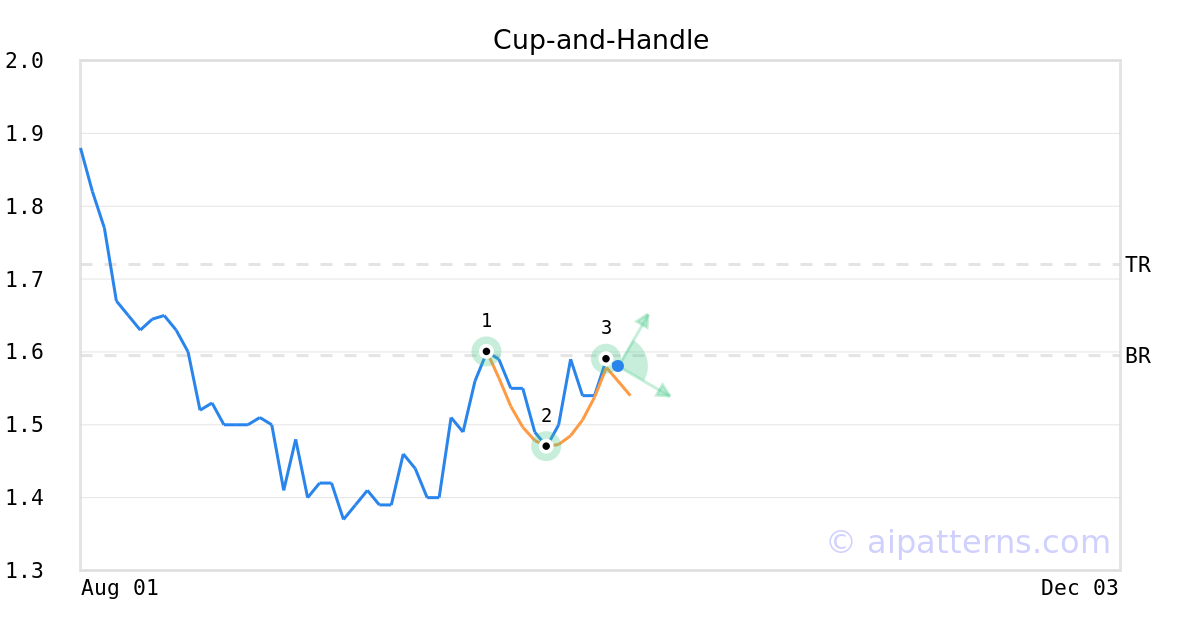This screenshot has width=1200, height=630.
Task: Click the Cup-and-Handle chart title
Action: [x=601, y=40]
